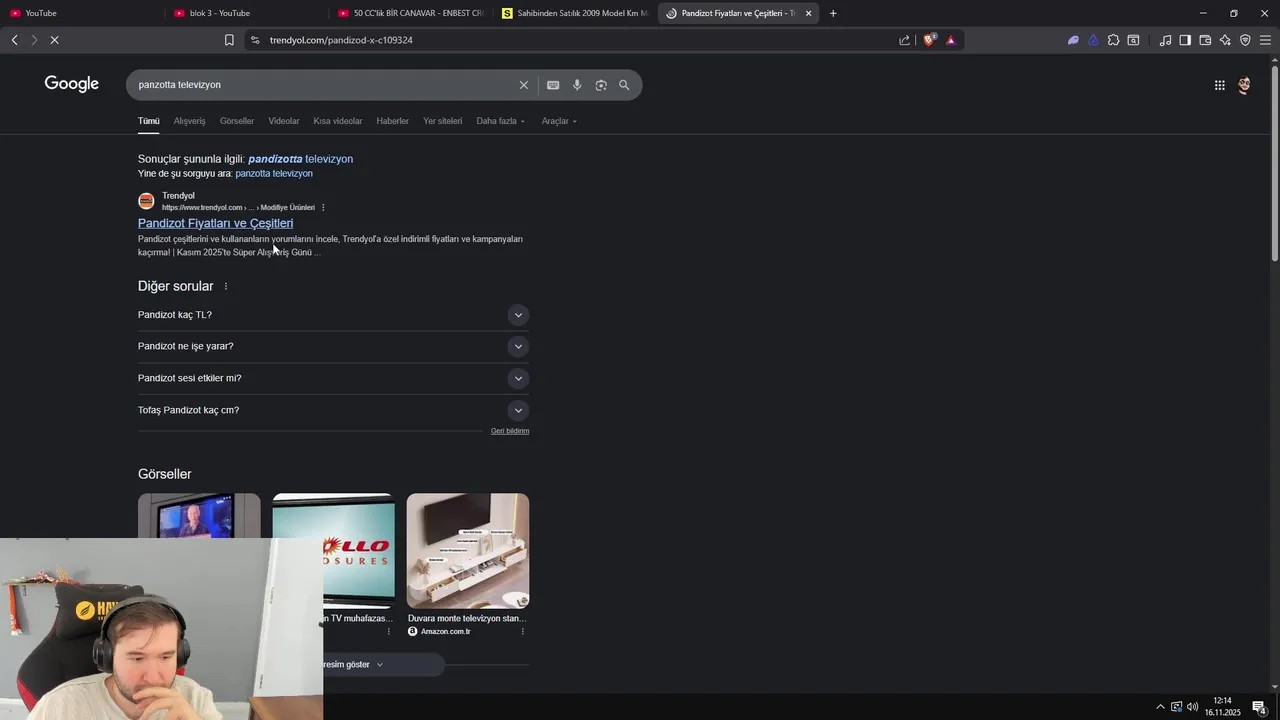Screen dimensions: 1280x720
Task: Open the Brave Wallet icon
Action: (1205, 40)
